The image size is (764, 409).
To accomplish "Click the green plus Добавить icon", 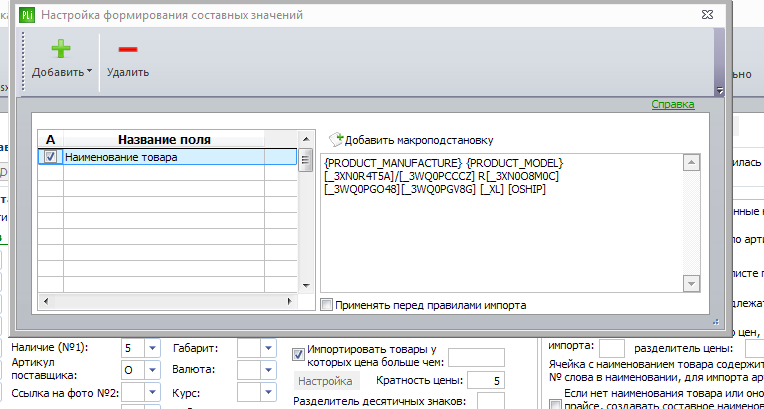I will pyautogui.click(x=61, y=49).
